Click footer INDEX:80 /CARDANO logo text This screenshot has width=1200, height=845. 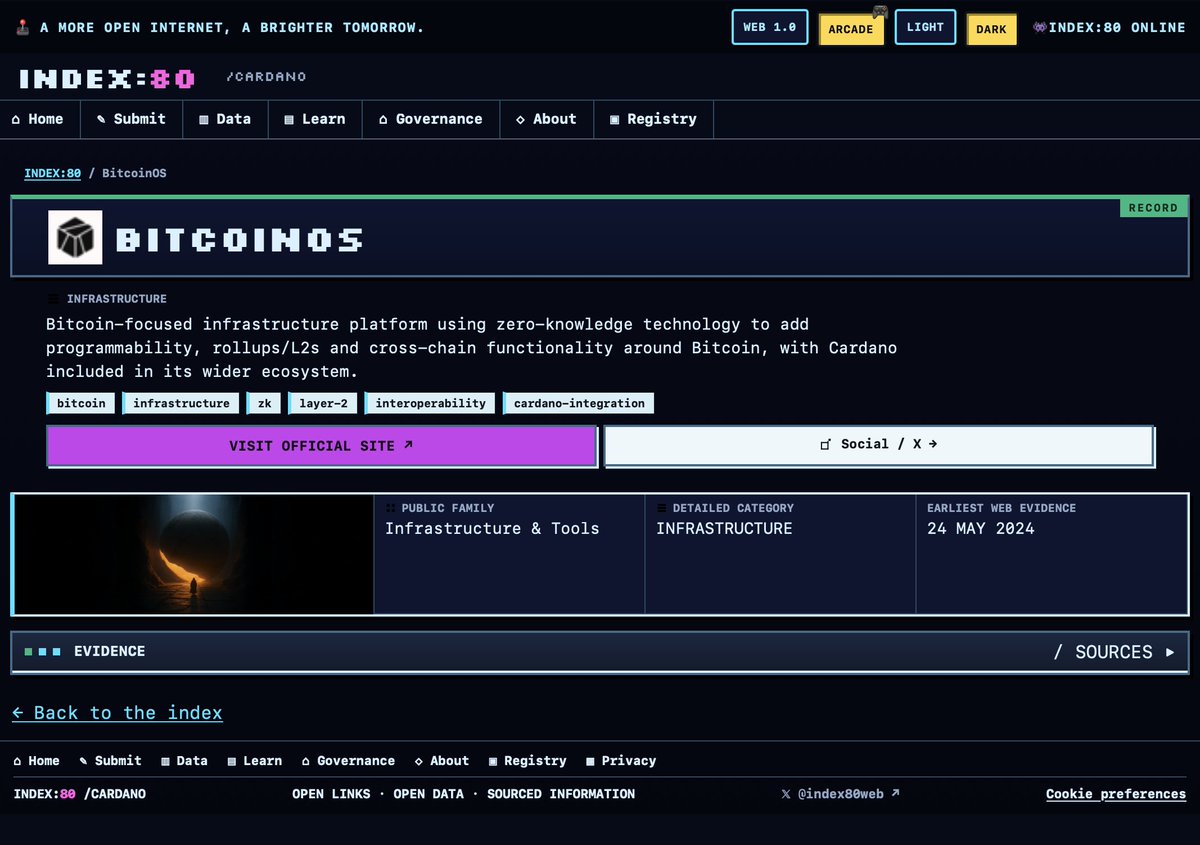pos(80,794)
